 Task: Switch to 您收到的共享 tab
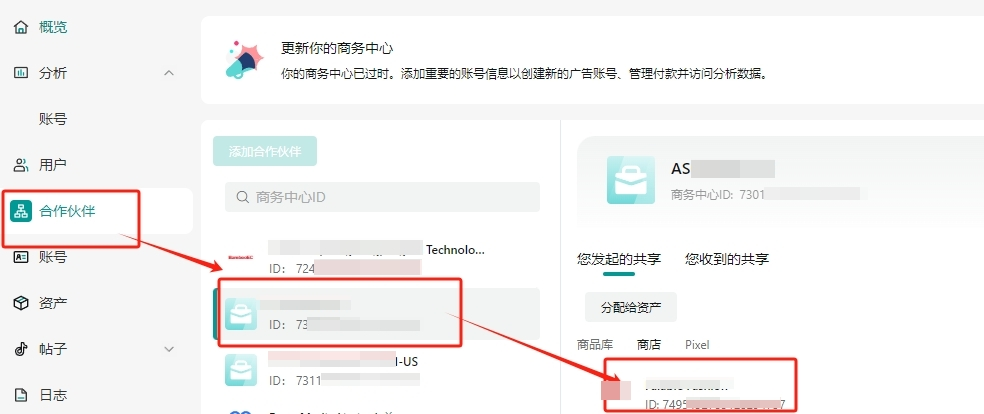[x=727, y=259]
